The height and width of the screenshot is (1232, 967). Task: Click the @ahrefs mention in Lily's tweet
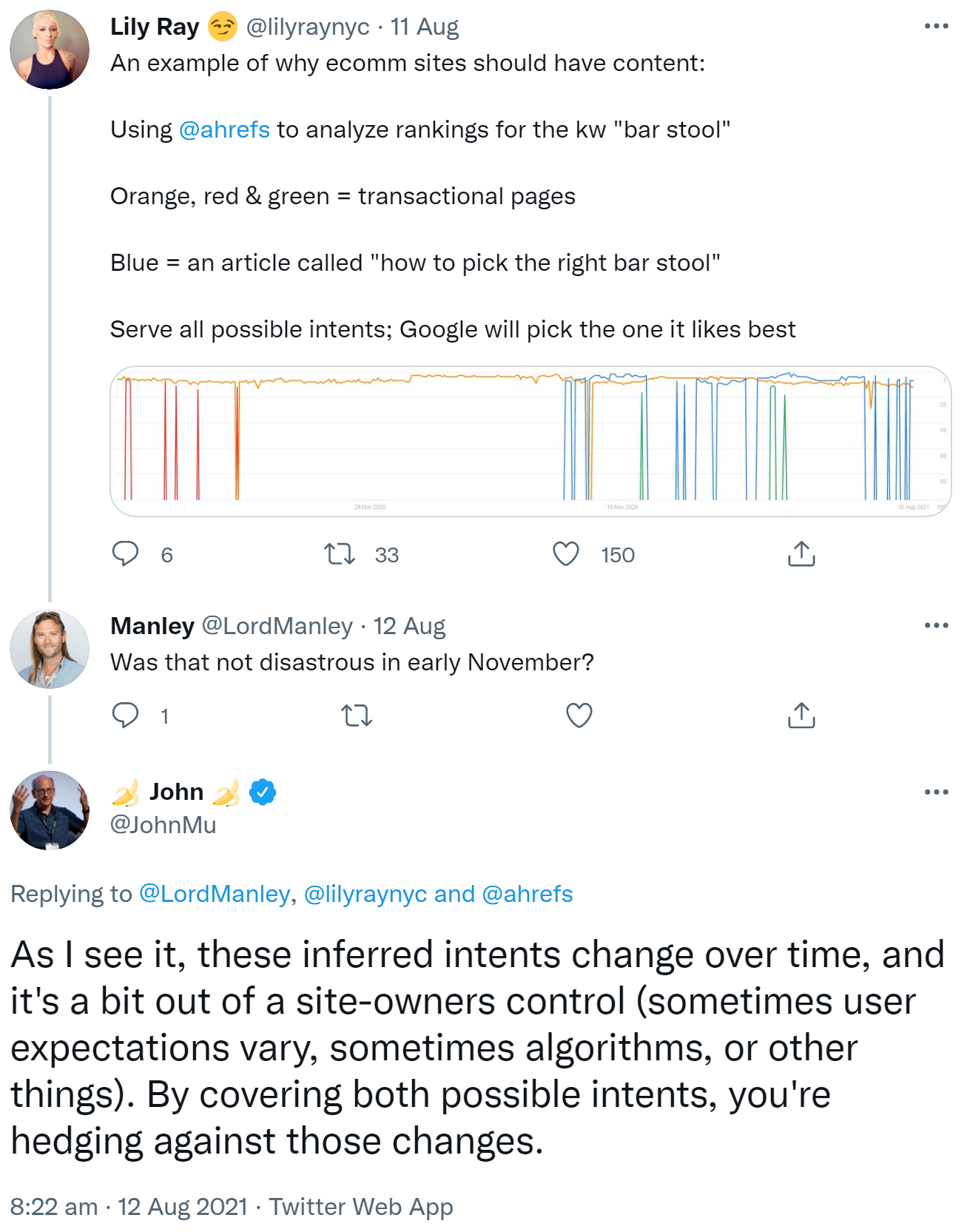pos(224,130)
